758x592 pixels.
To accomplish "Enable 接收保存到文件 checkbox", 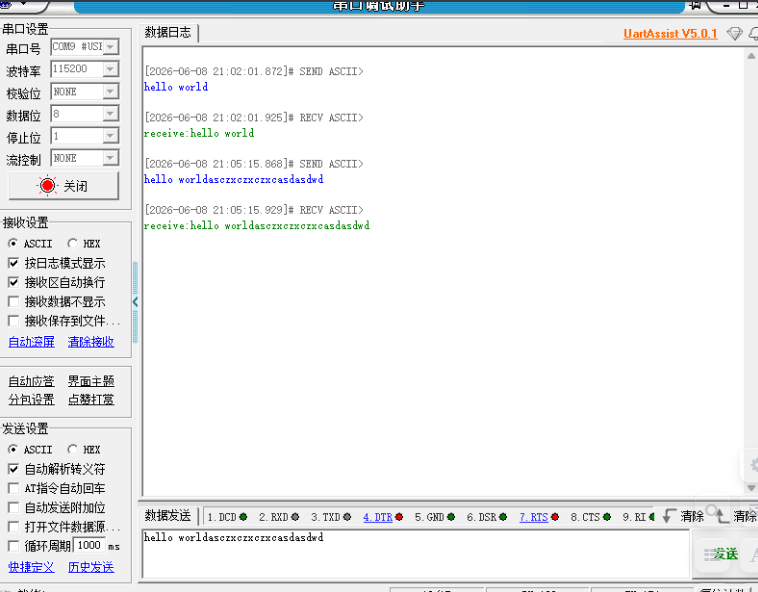I will pos(14,321).
